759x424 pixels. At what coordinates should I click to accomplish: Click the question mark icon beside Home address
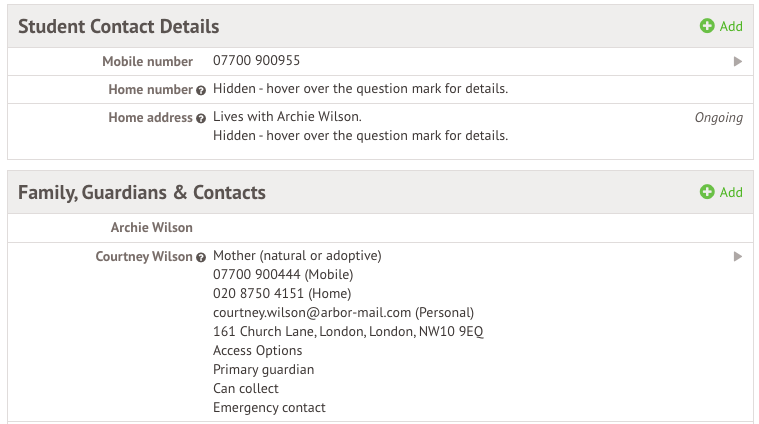click(201, 119)
